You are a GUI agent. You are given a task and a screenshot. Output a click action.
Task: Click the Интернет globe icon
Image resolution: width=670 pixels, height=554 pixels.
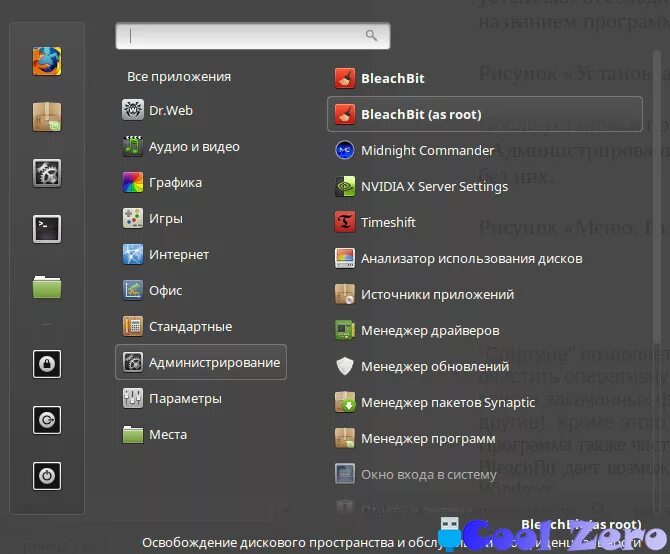133,255
